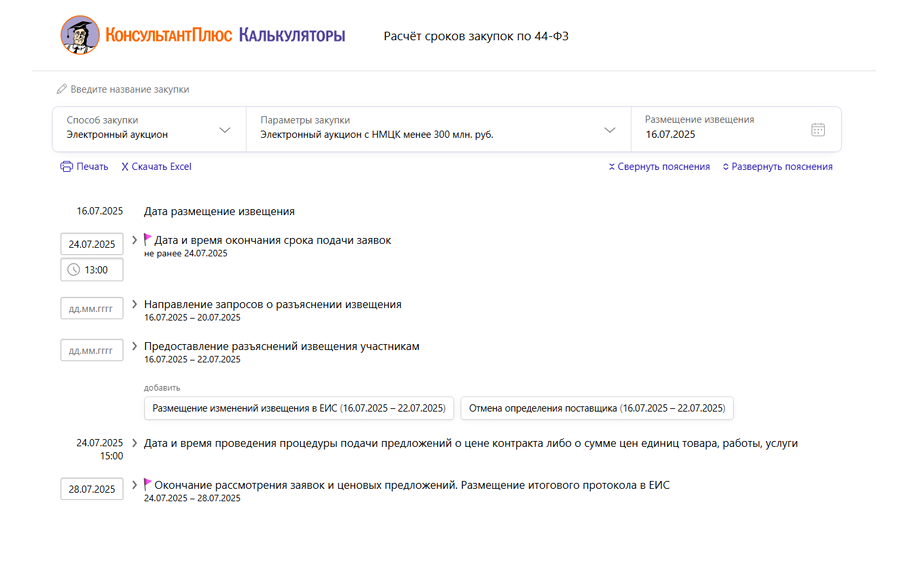Open the Способ закупки dropdown
Image resolution: width=902 pixels, height=565 pixels.
pyautogui.click(x=150, y=129)
